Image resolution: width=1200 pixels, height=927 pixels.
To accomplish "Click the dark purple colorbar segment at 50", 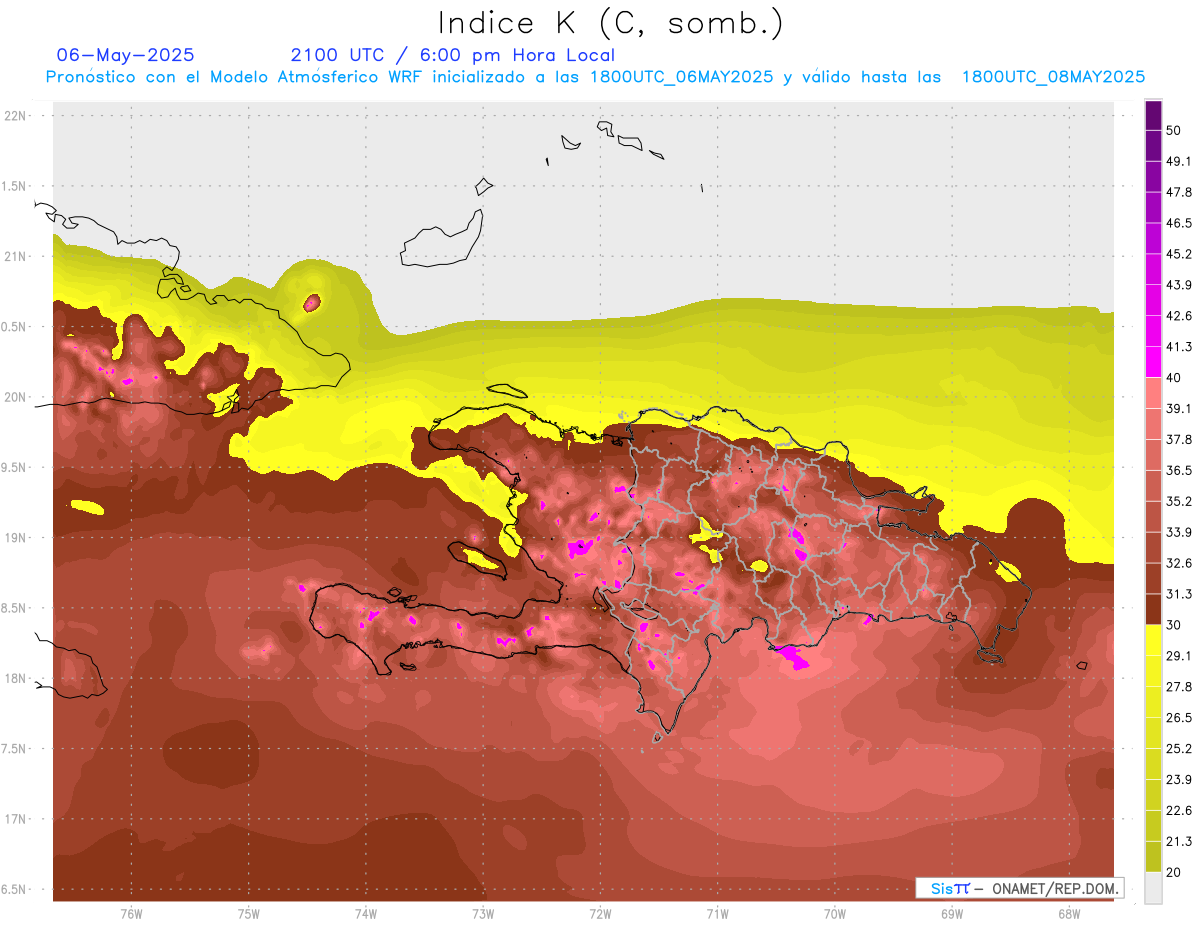I will point(1153,114).
